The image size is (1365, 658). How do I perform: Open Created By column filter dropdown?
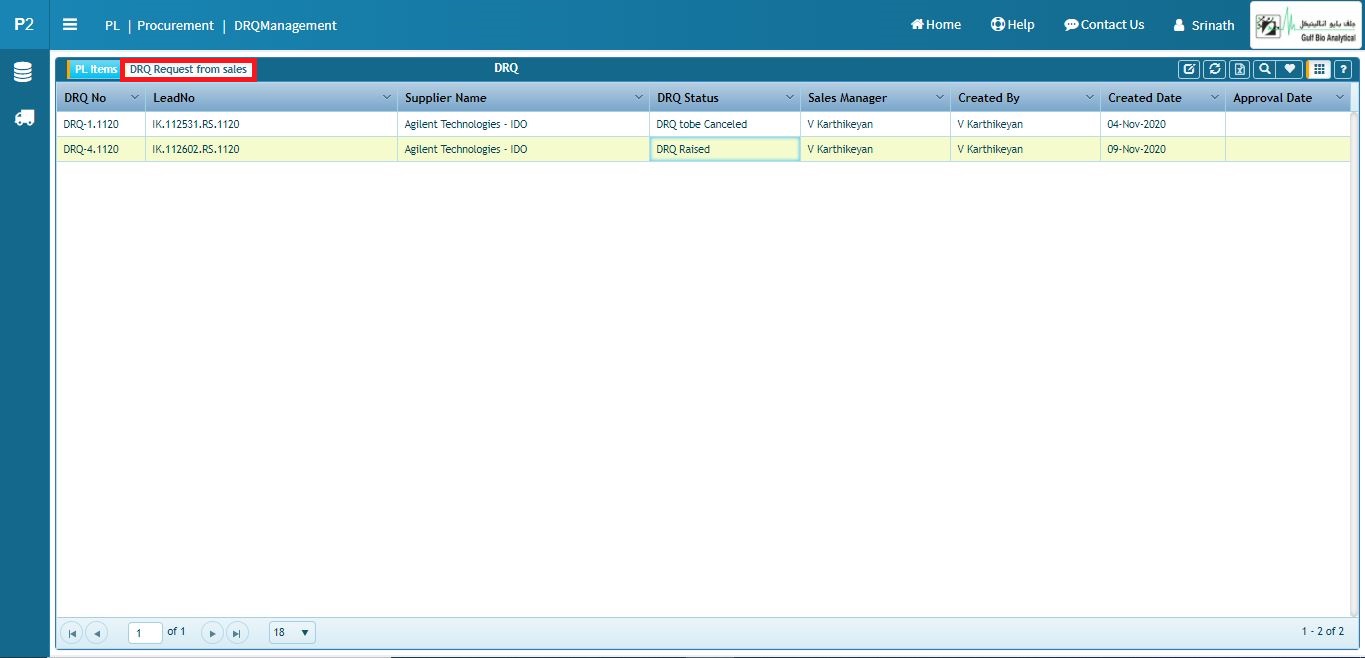[x=1090, y=97]
